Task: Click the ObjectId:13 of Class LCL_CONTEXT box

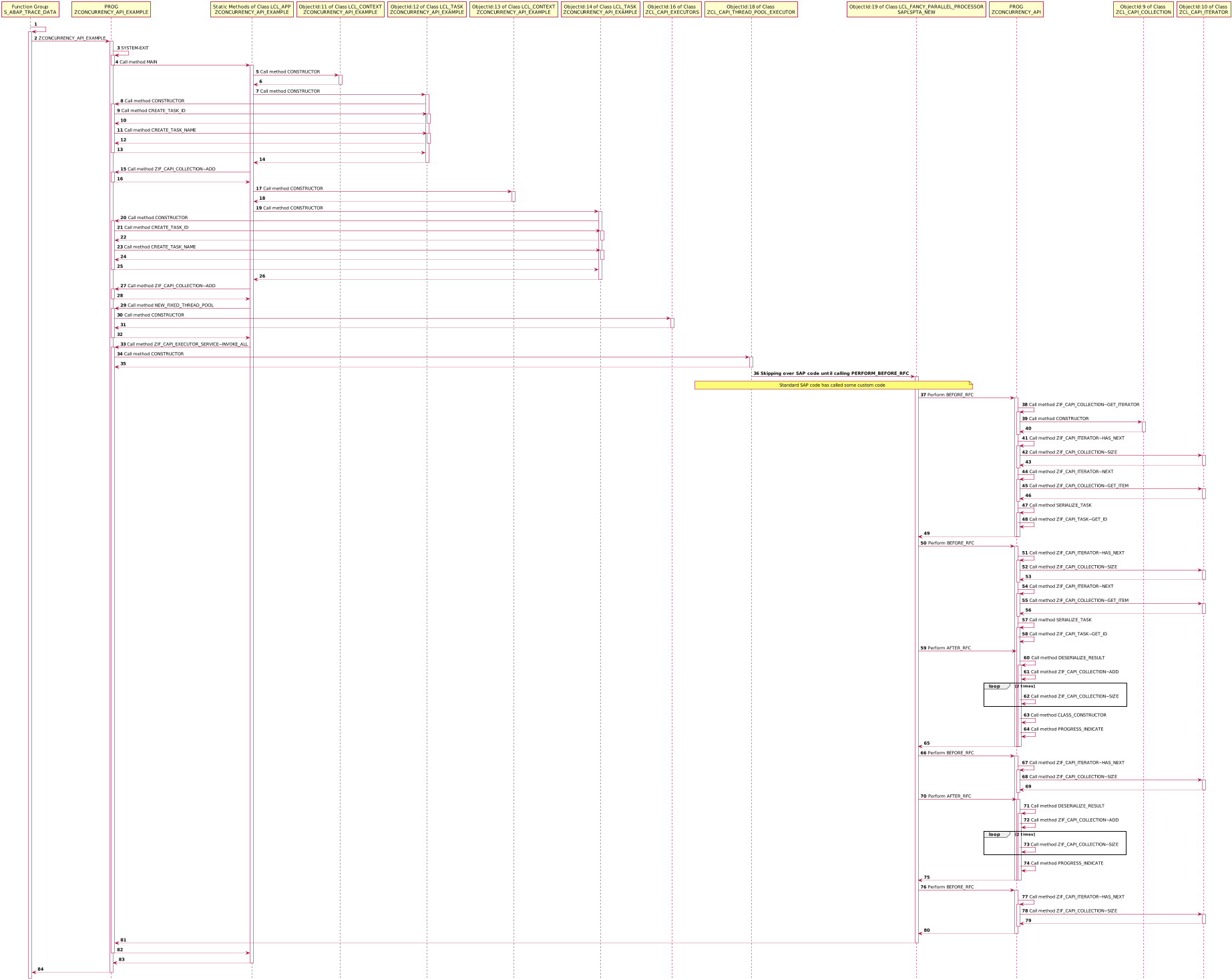Action: point(514,9)
